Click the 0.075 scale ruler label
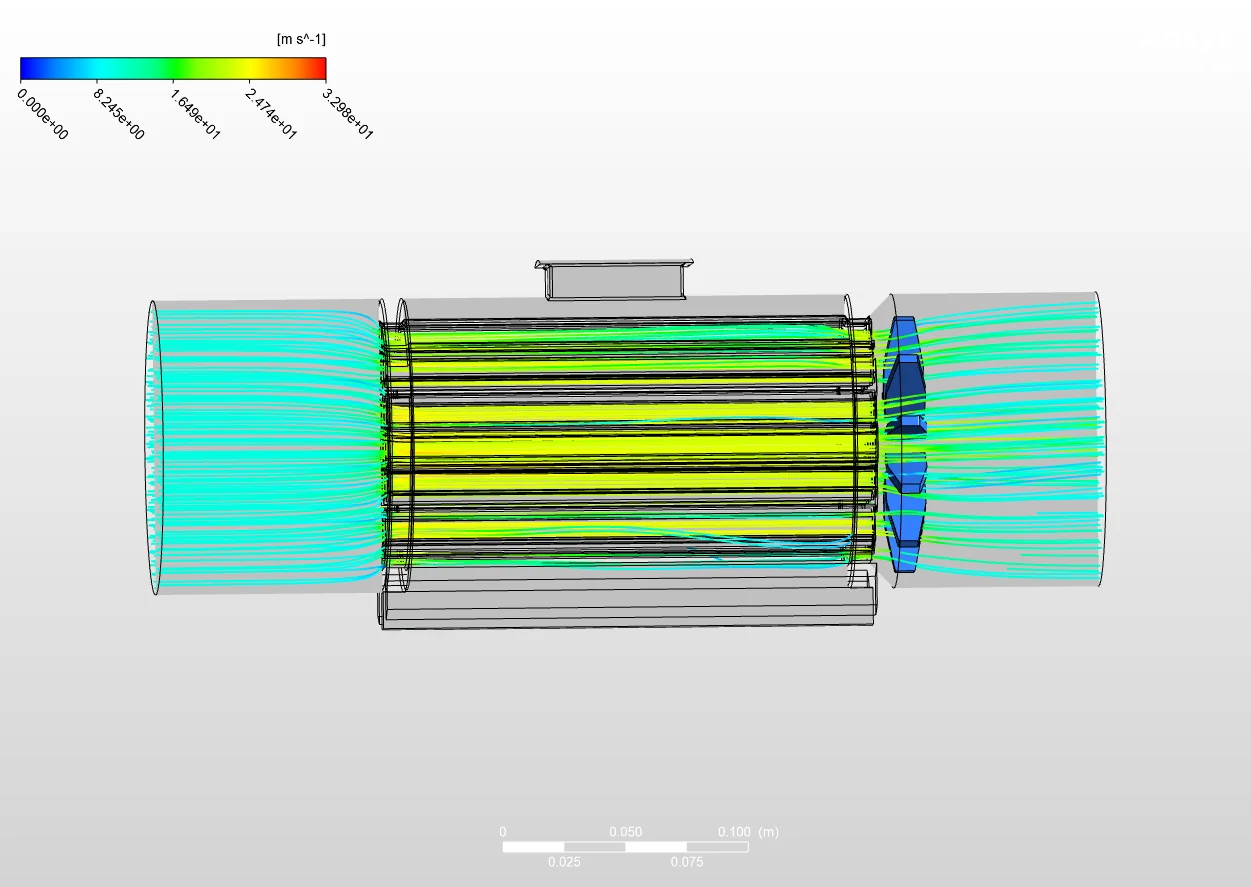1251x887 pixels. 687,862
